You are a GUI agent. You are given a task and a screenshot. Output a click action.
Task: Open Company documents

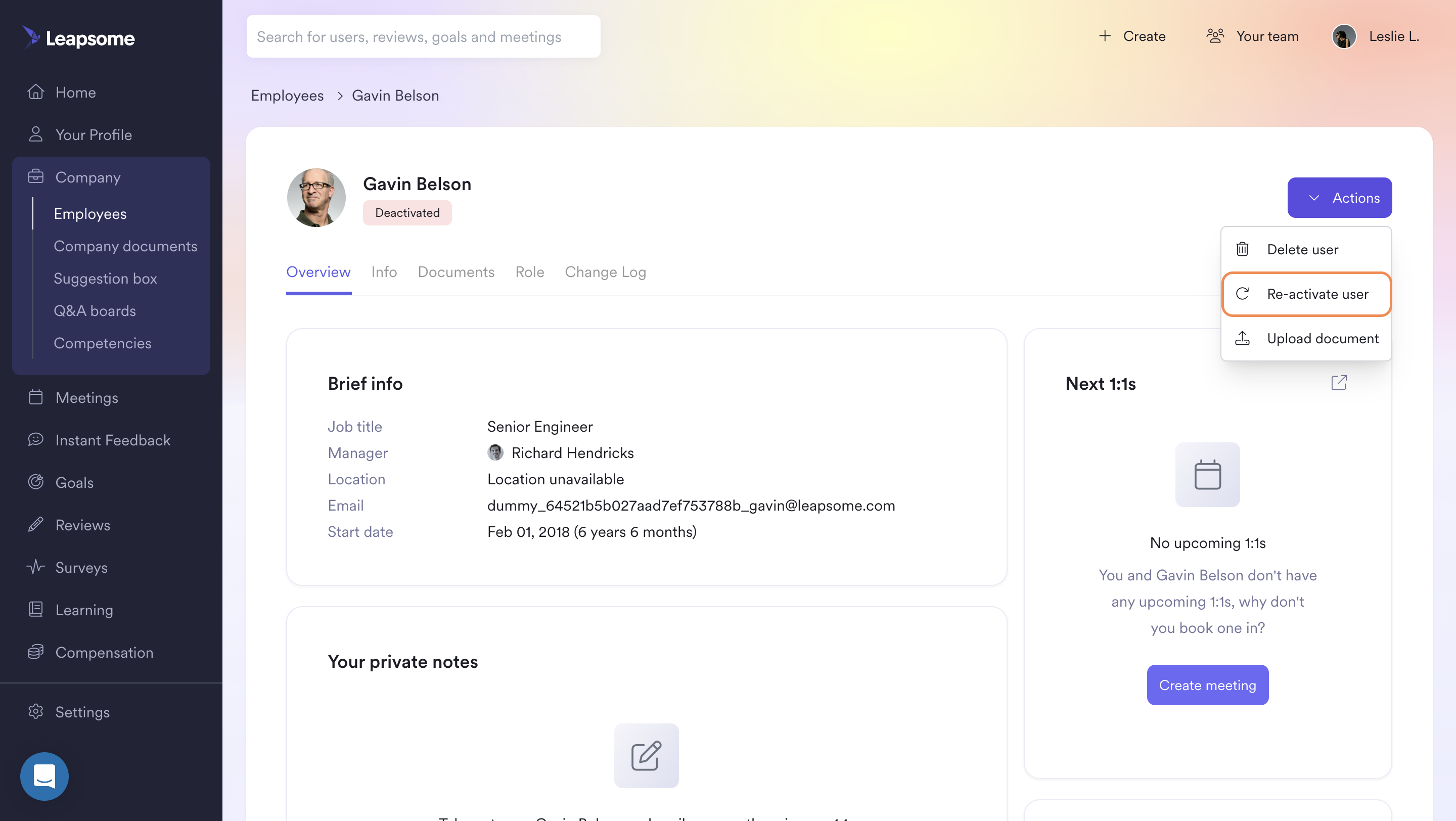125,246
